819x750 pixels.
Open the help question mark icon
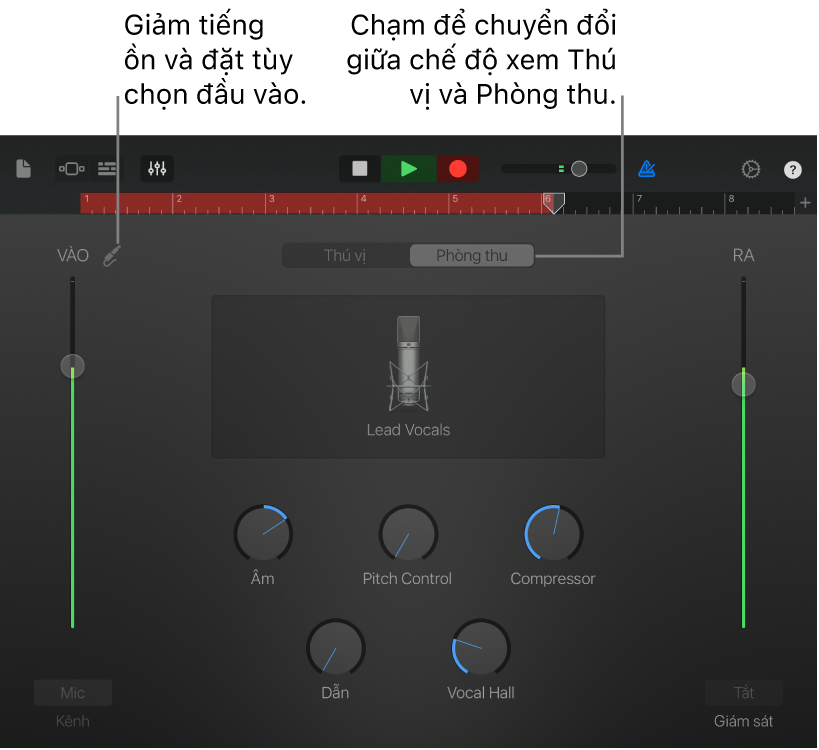pos(792,170)
